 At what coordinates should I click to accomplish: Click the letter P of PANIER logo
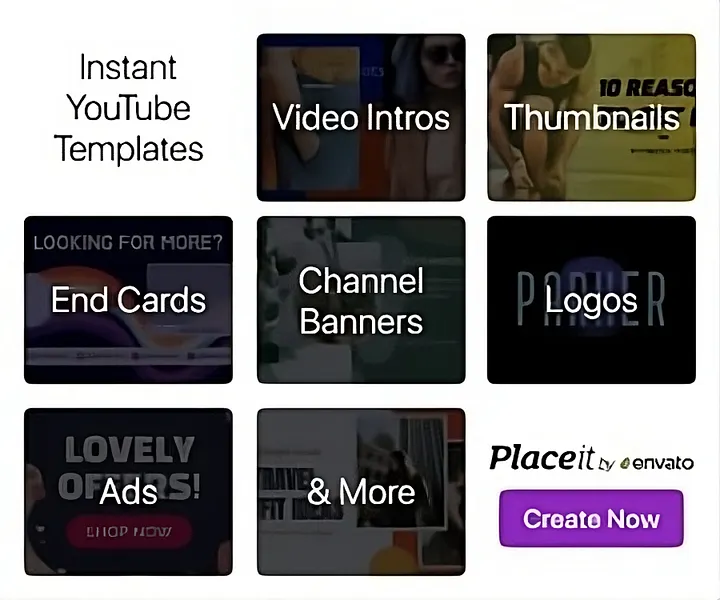click(x=527, y=298)
